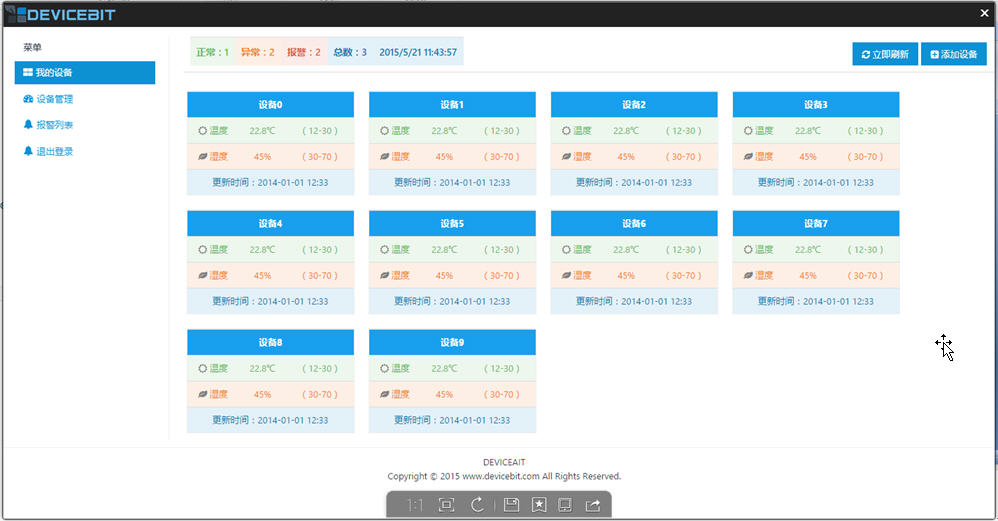
Task: Click the temperature sun icon in 设备0 card
Action: click(x=203, y=131)
